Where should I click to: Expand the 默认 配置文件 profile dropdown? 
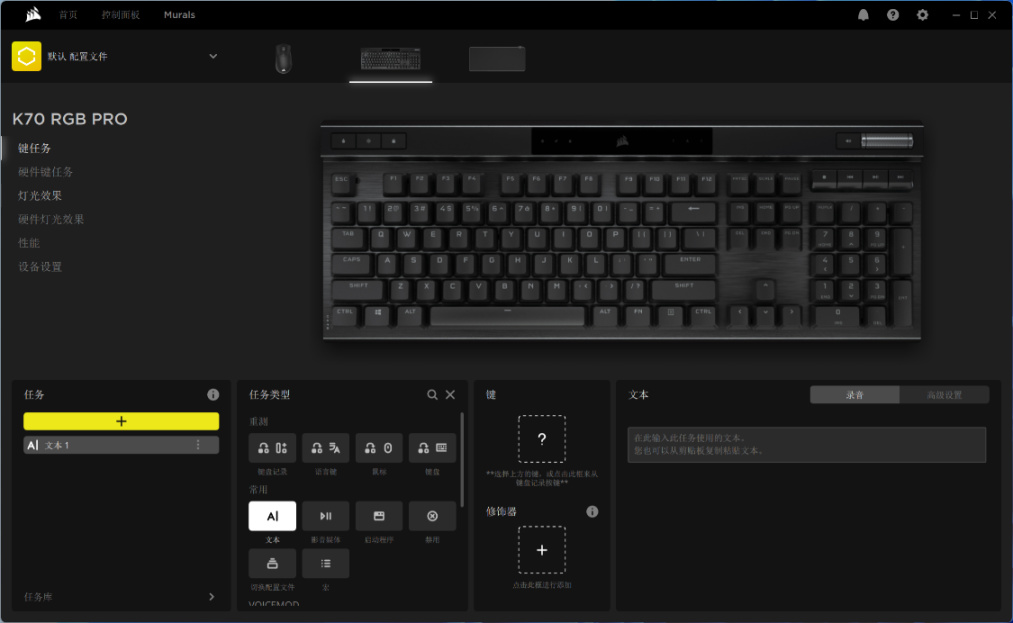point(213,56)
